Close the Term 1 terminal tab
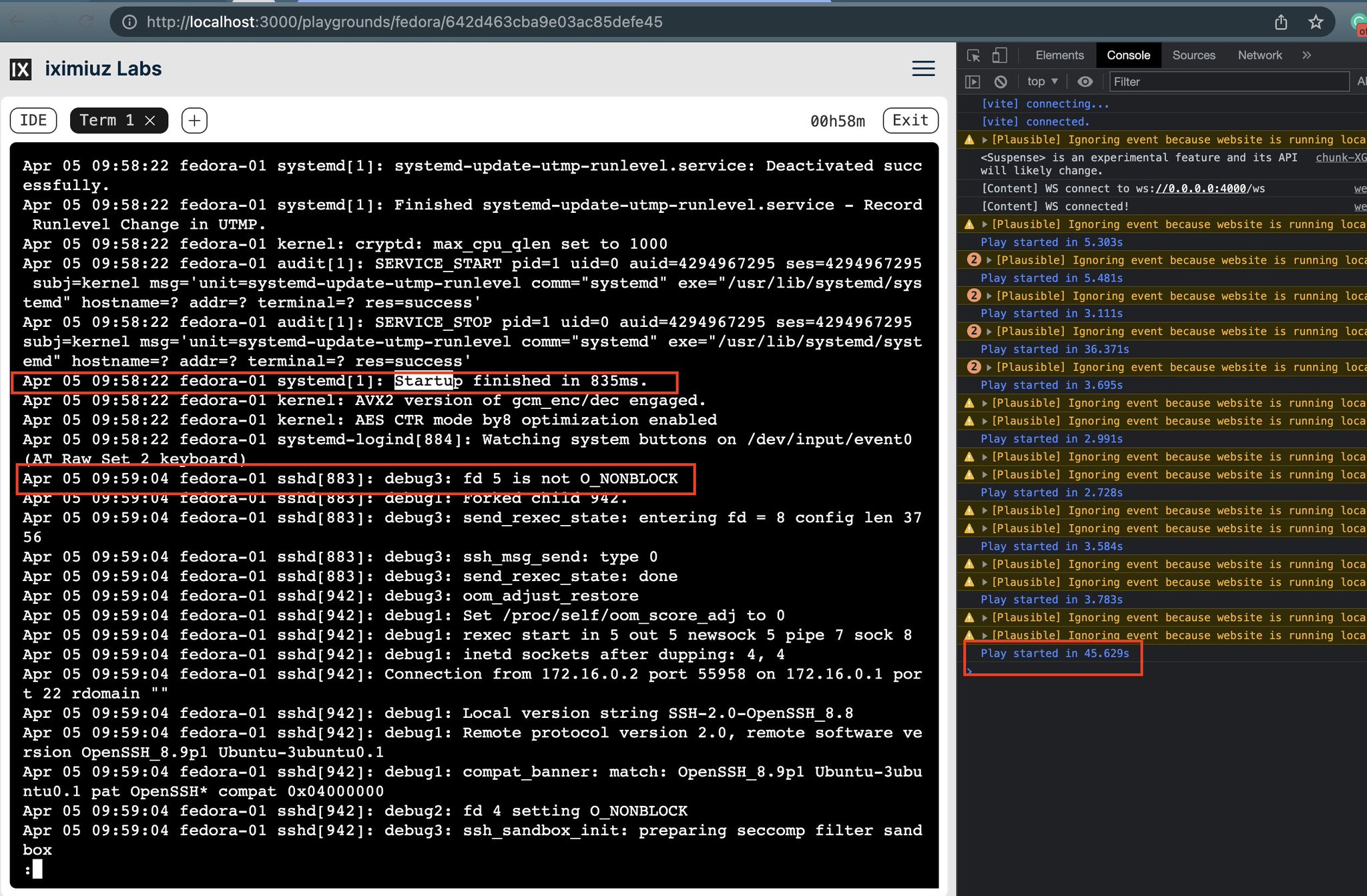The height and width of the screenshot is (896, 1367). click(x=150, y=120)
